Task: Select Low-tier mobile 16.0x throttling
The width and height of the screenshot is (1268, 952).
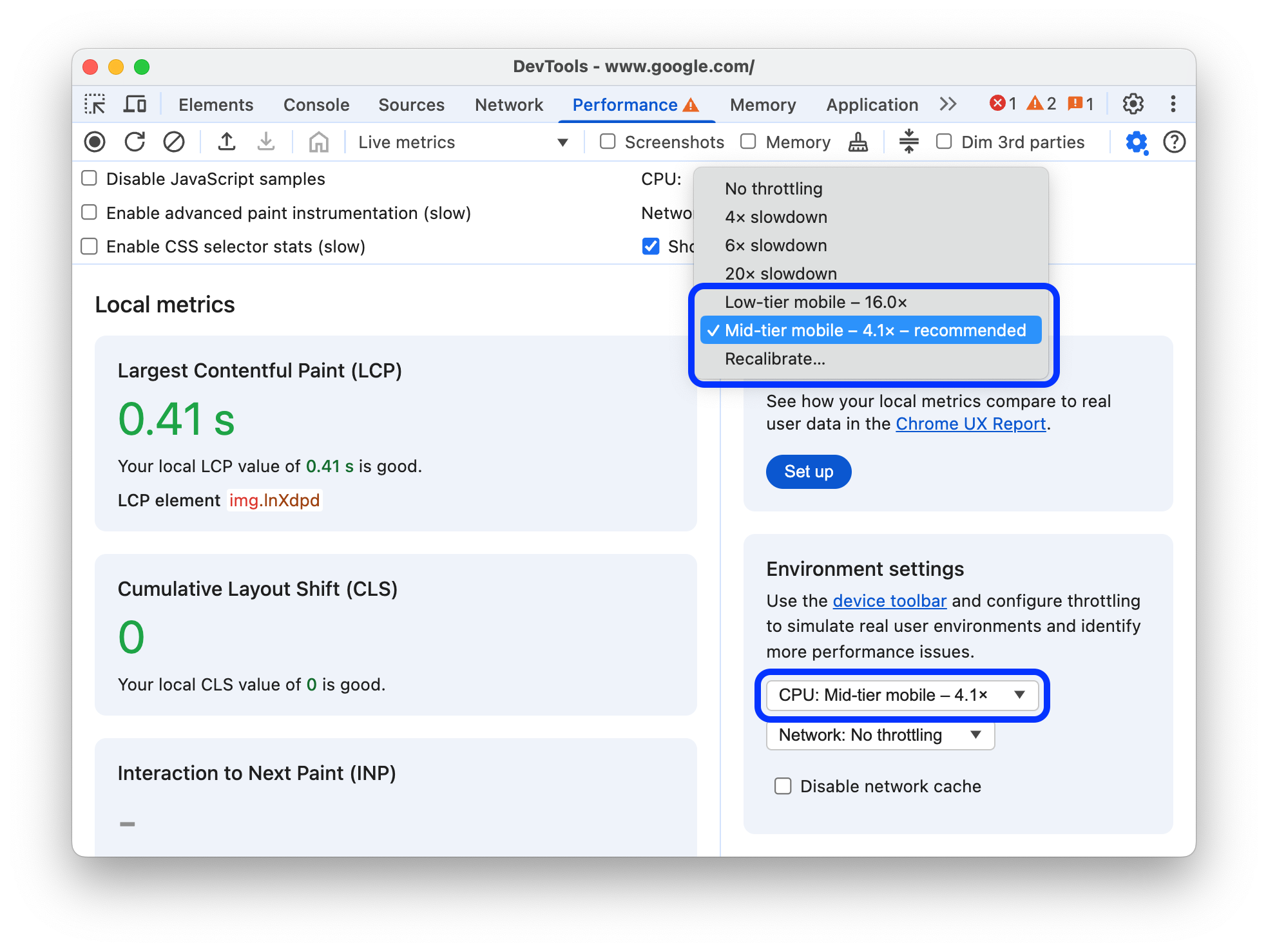Action: (815, 301)
